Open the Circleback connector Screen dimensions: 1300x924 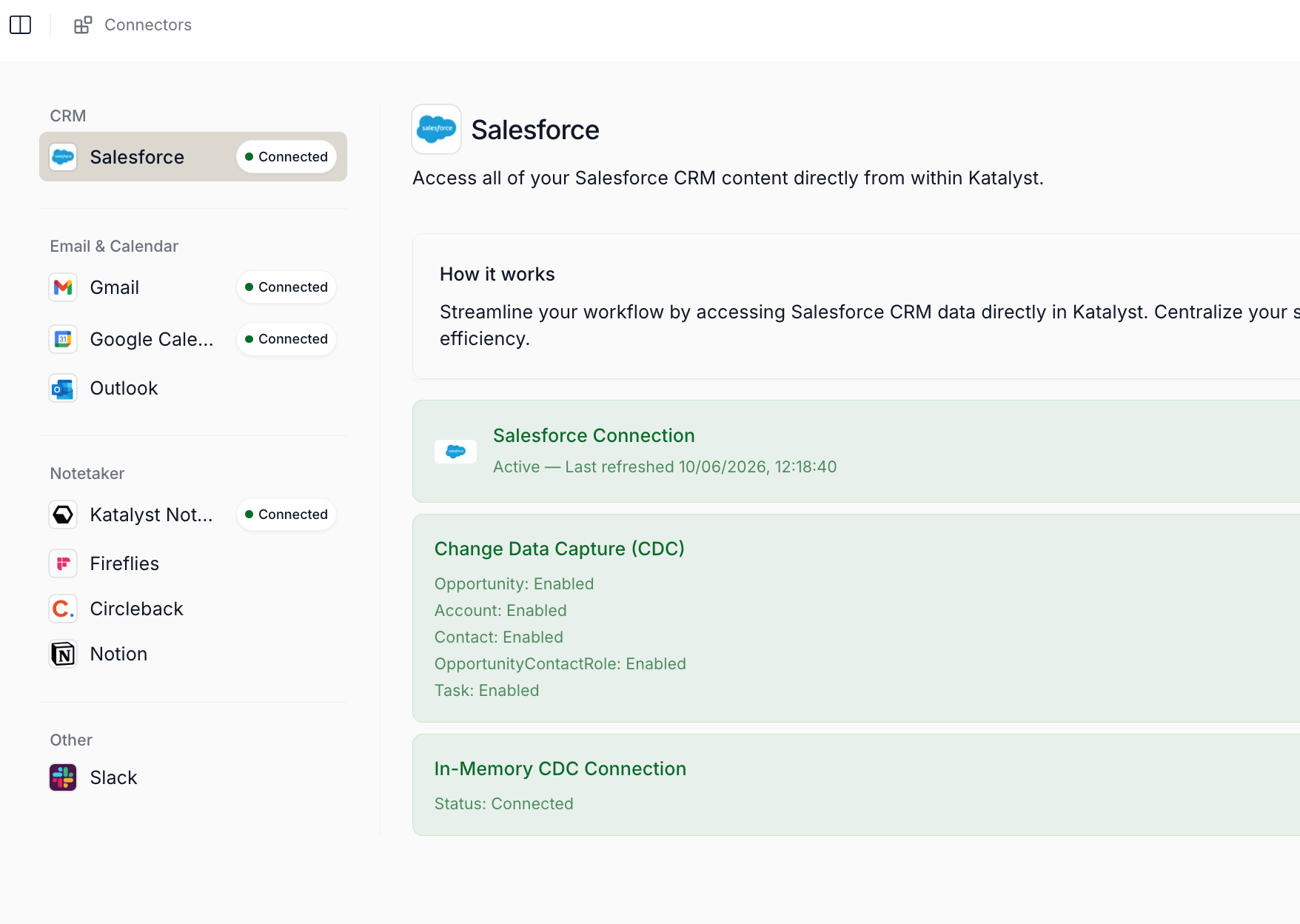click(x=193, y=609)
